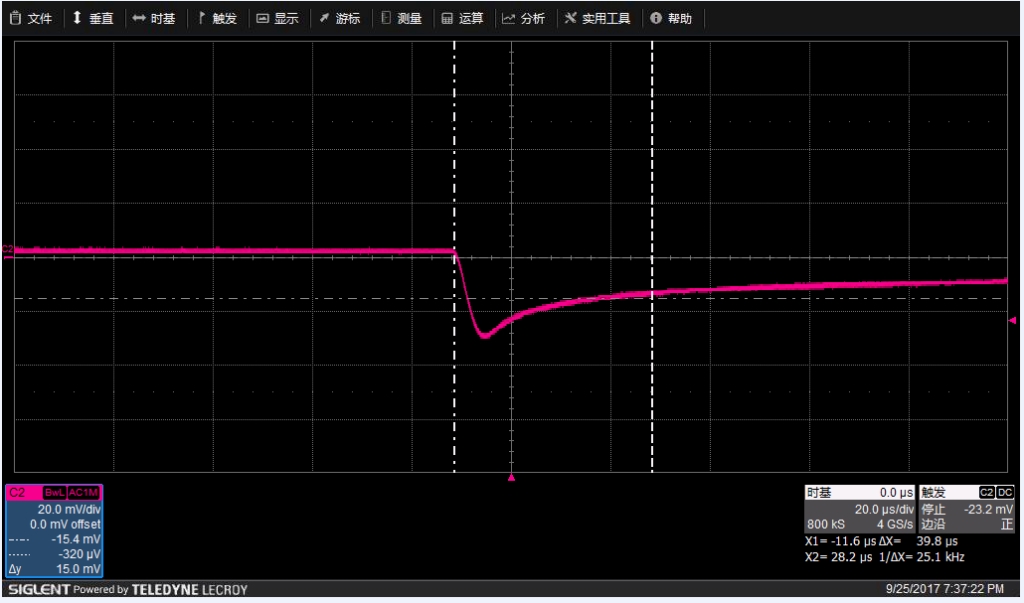Open the C2 channel descriptor box
1024x603 pixels.
54,531
